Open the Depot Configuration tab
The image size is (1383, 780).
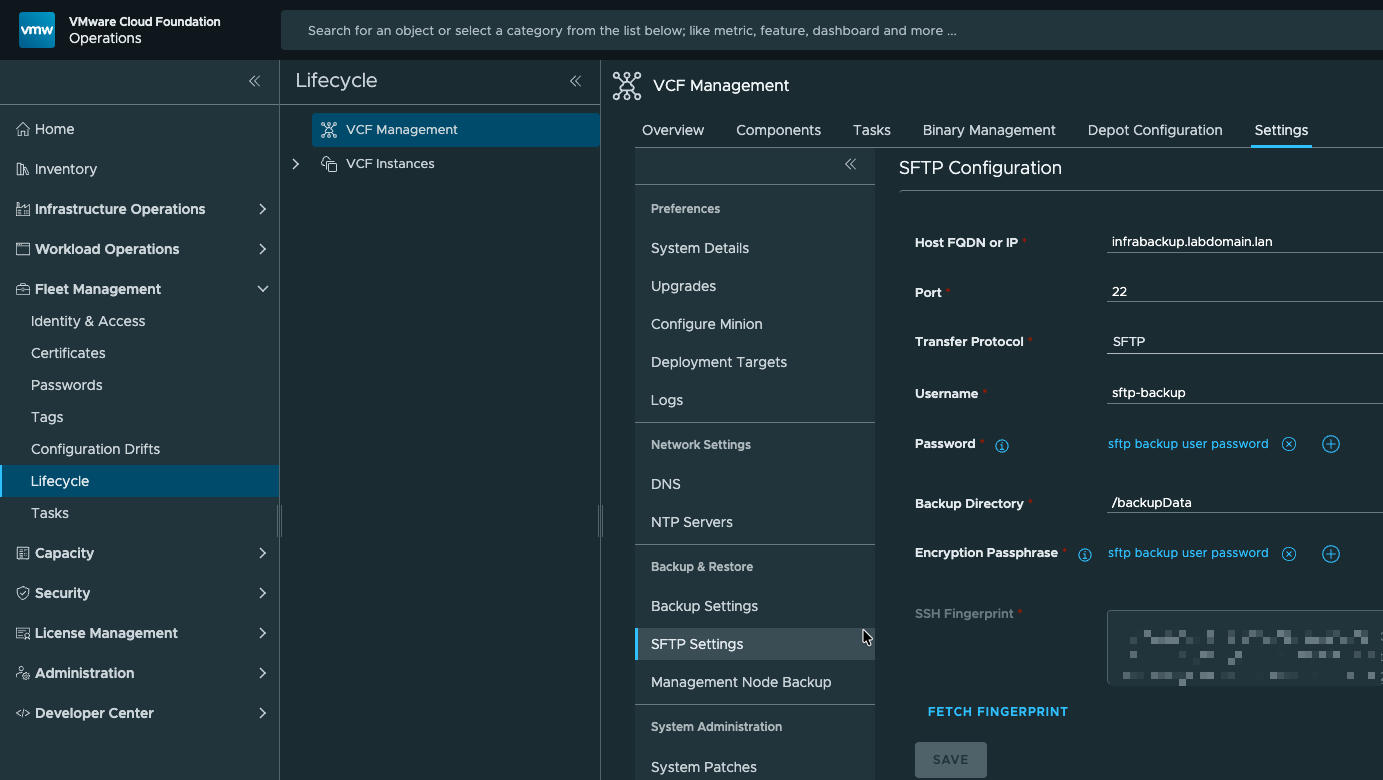(x=1154, y=130)
